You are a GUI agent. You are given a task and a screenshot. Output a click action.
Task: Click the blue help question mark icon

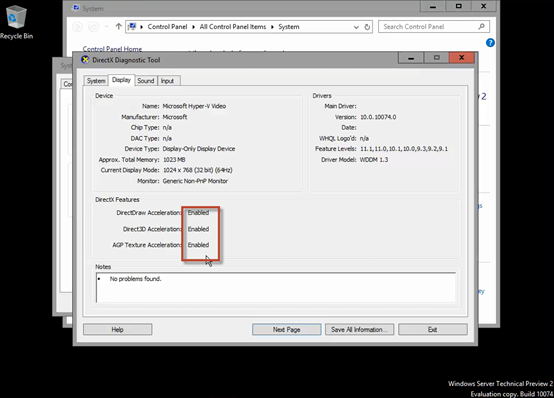(x=490, y=43)
